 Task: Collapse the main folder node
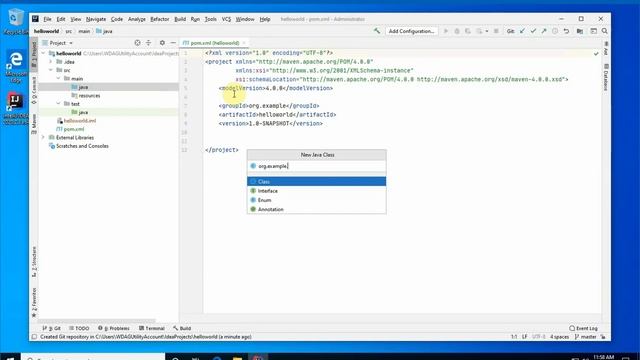click(x=58, y=78)
